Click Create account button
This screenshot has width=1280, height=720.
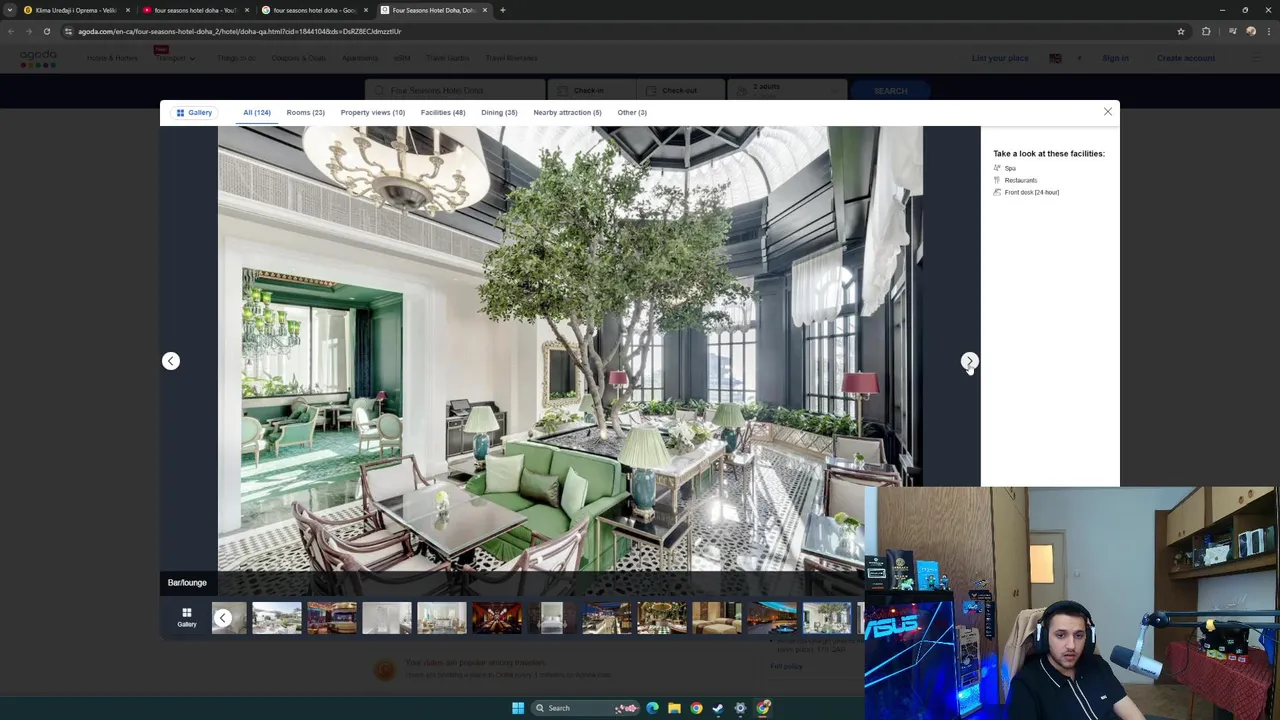pos(1186,58)
